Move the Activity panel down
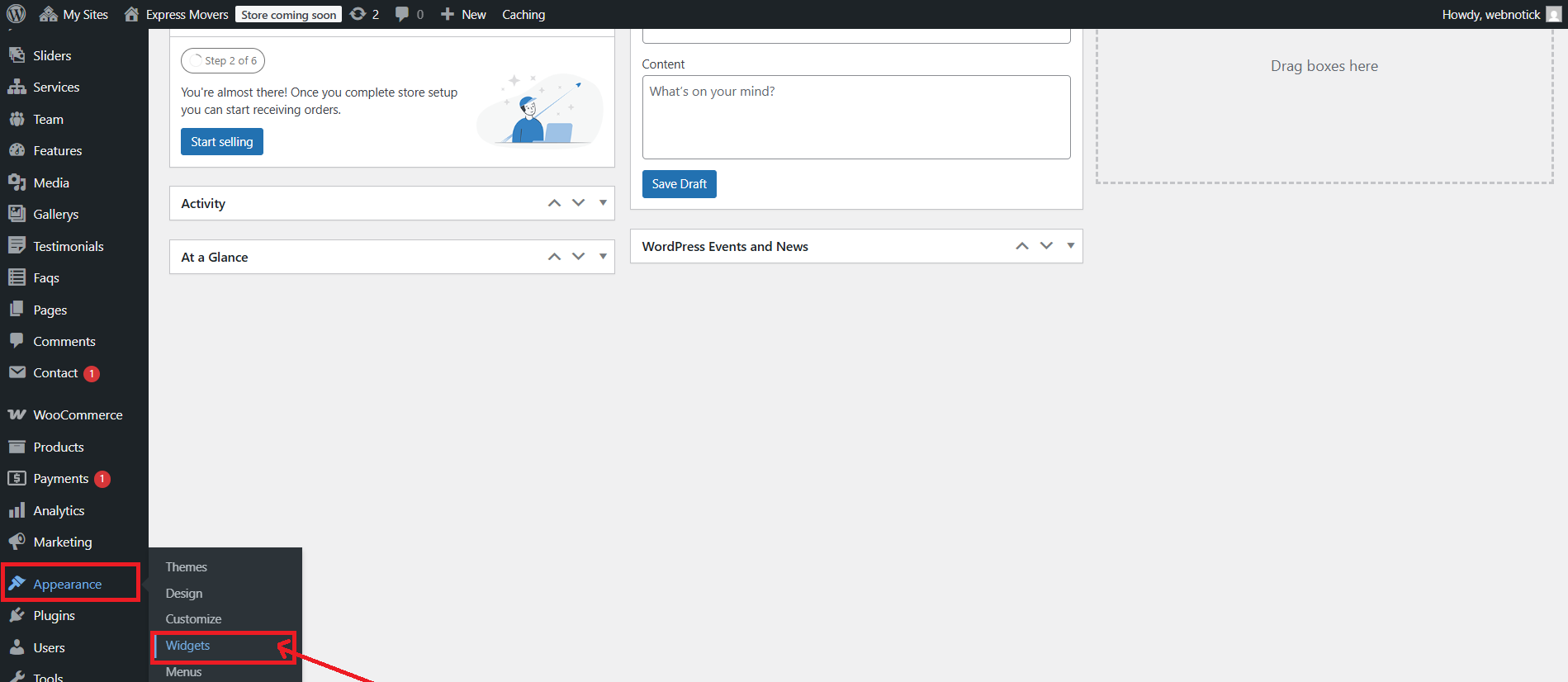The image size is (1568, 682). [579, 203]
